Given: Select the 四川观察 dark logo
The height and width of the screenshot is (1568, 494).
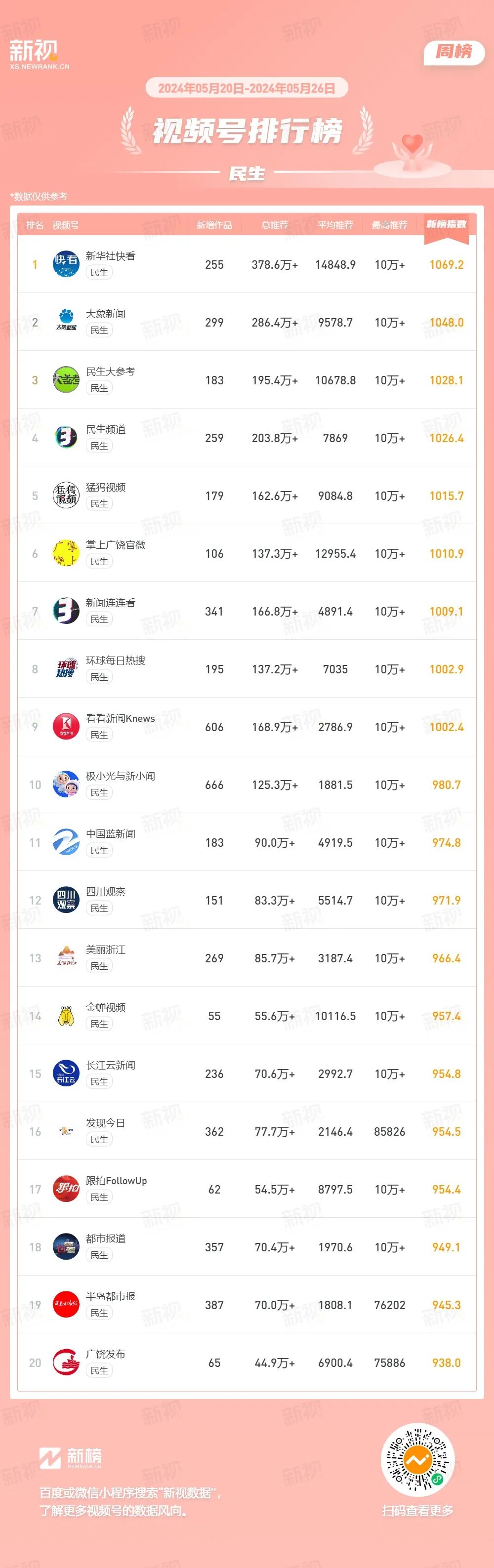Looking at the screenshot, I should point(66,900).
